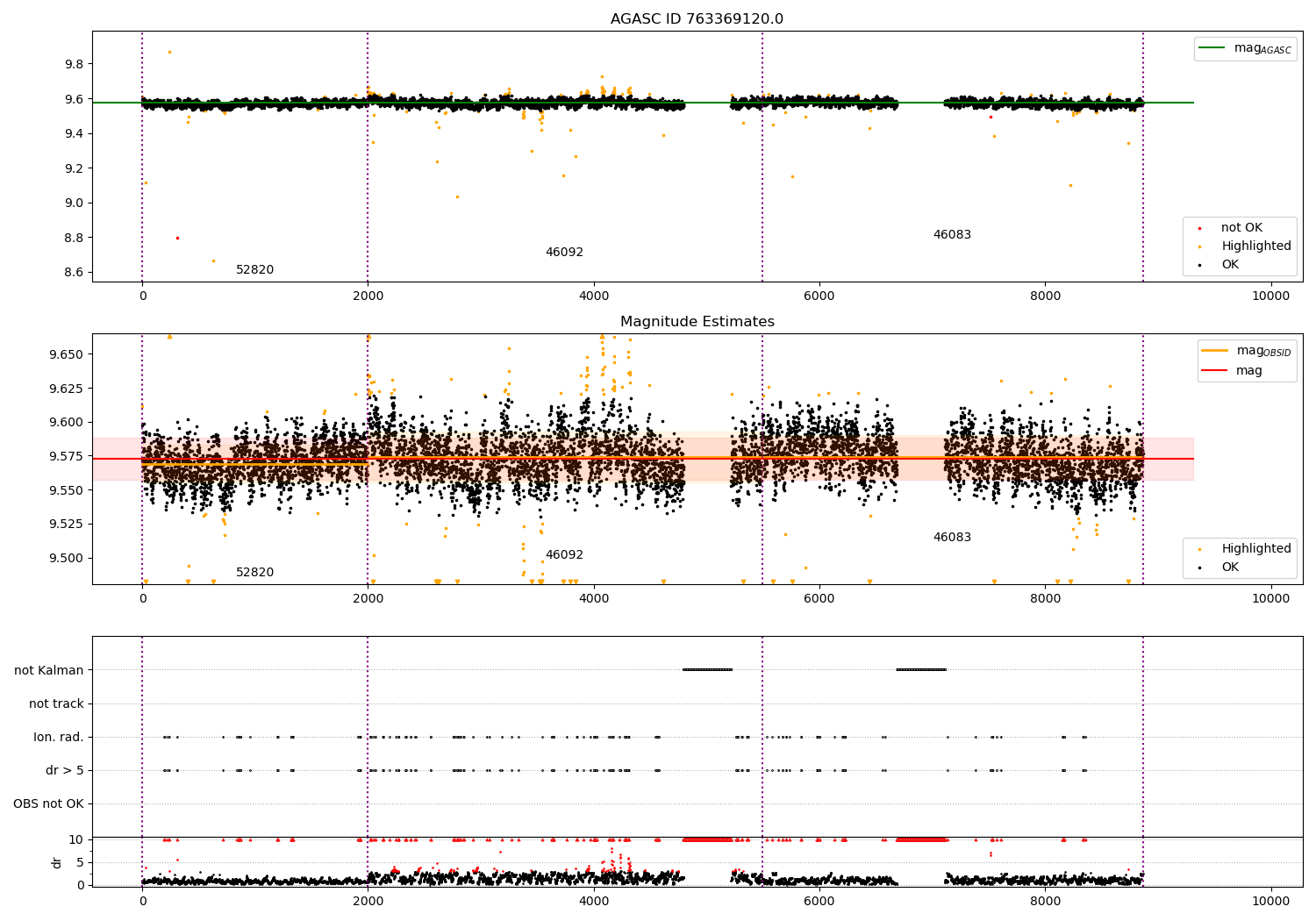Click the 9.550 y-axis tick in the middle plot
The width and height of the screenshot is (1316, 921).
point(66,491)
